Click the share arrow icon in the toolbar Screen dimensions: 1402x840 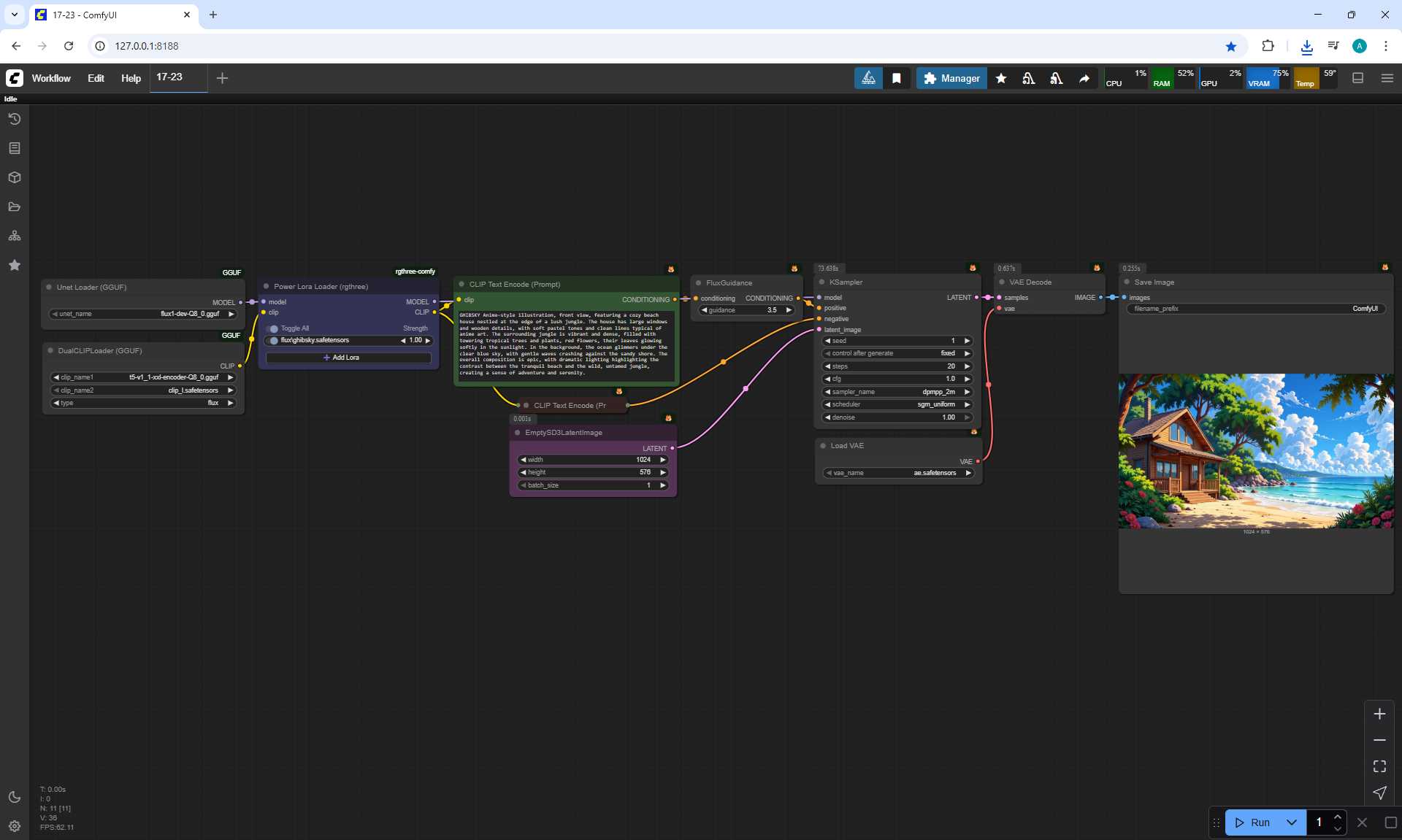coord(1084,78)
